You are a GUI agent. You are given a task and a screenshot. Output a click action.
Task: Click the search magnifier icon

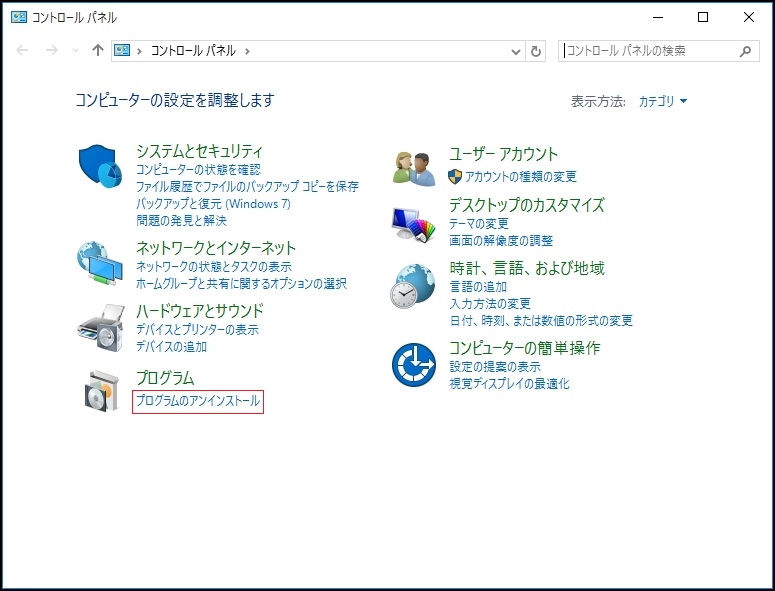745,51
